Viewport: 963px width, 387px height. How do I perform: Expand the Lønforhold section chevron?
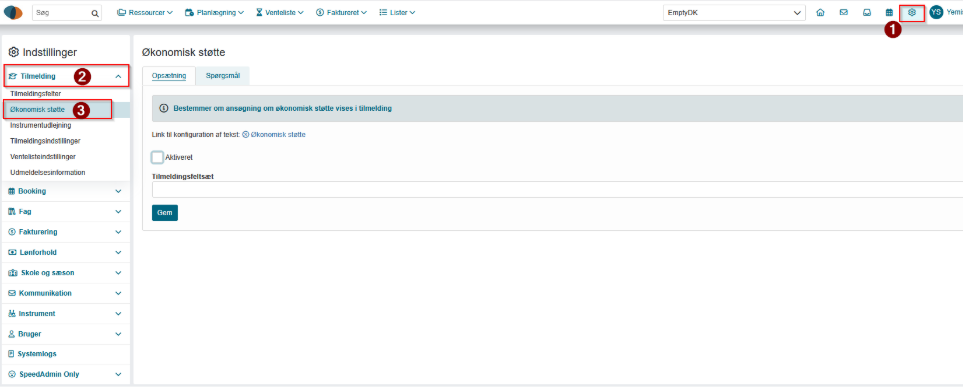[x=119, y=252]
